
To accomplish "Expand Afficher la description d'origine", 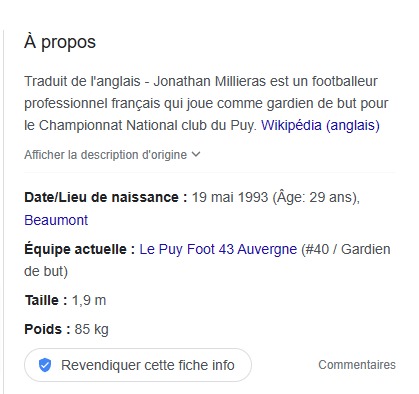I will pos(112,155).
